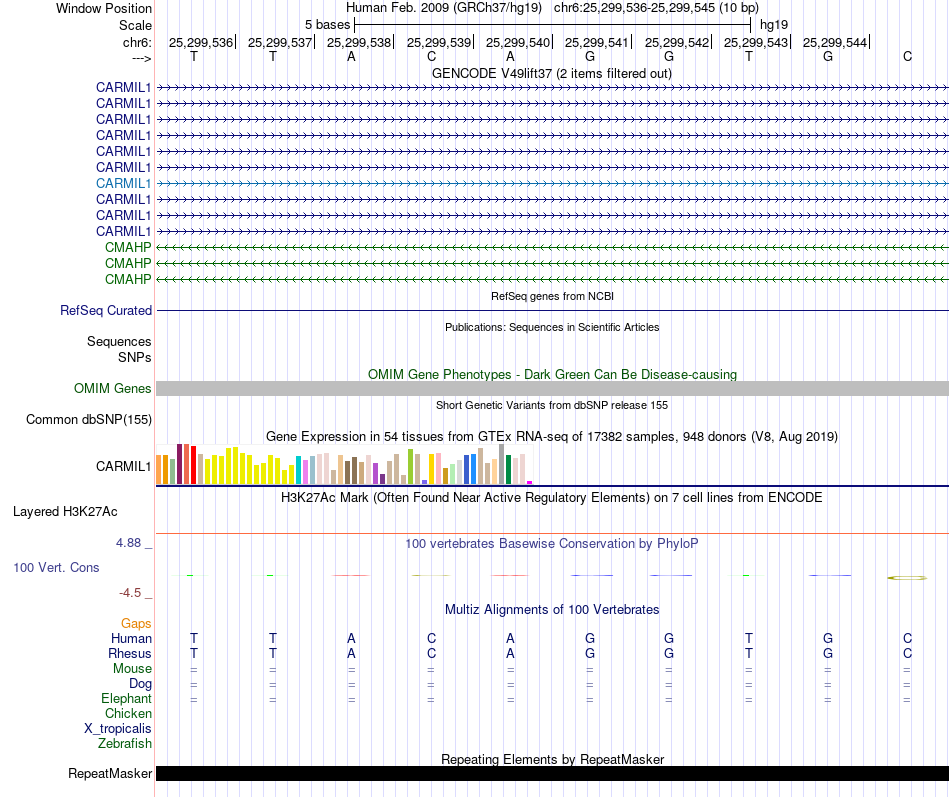Viewport: 950px width, 797px height.
Task: Click the CARMIL1 label beside the GTEx bar chart
Action: point(124,466)
